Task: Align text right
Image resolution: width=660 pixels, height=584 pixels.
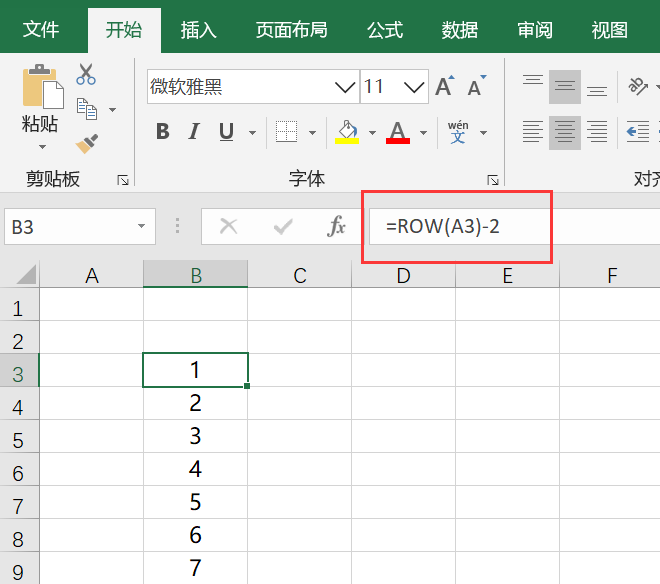Action: (597, 132)
